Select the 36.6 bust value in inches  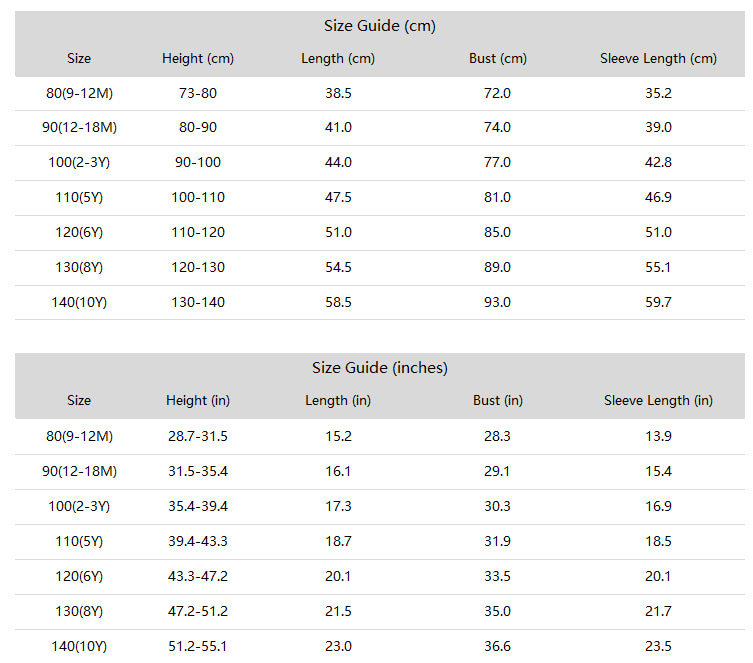(x=497, y=646)
